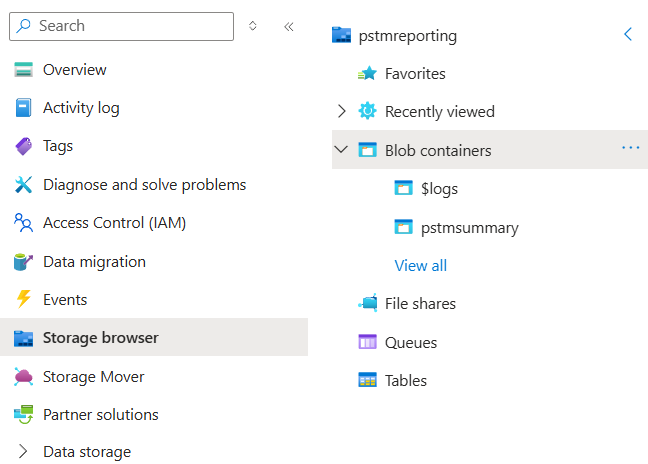
Task: Click the purple Tags icon
Action: [24, 146]
